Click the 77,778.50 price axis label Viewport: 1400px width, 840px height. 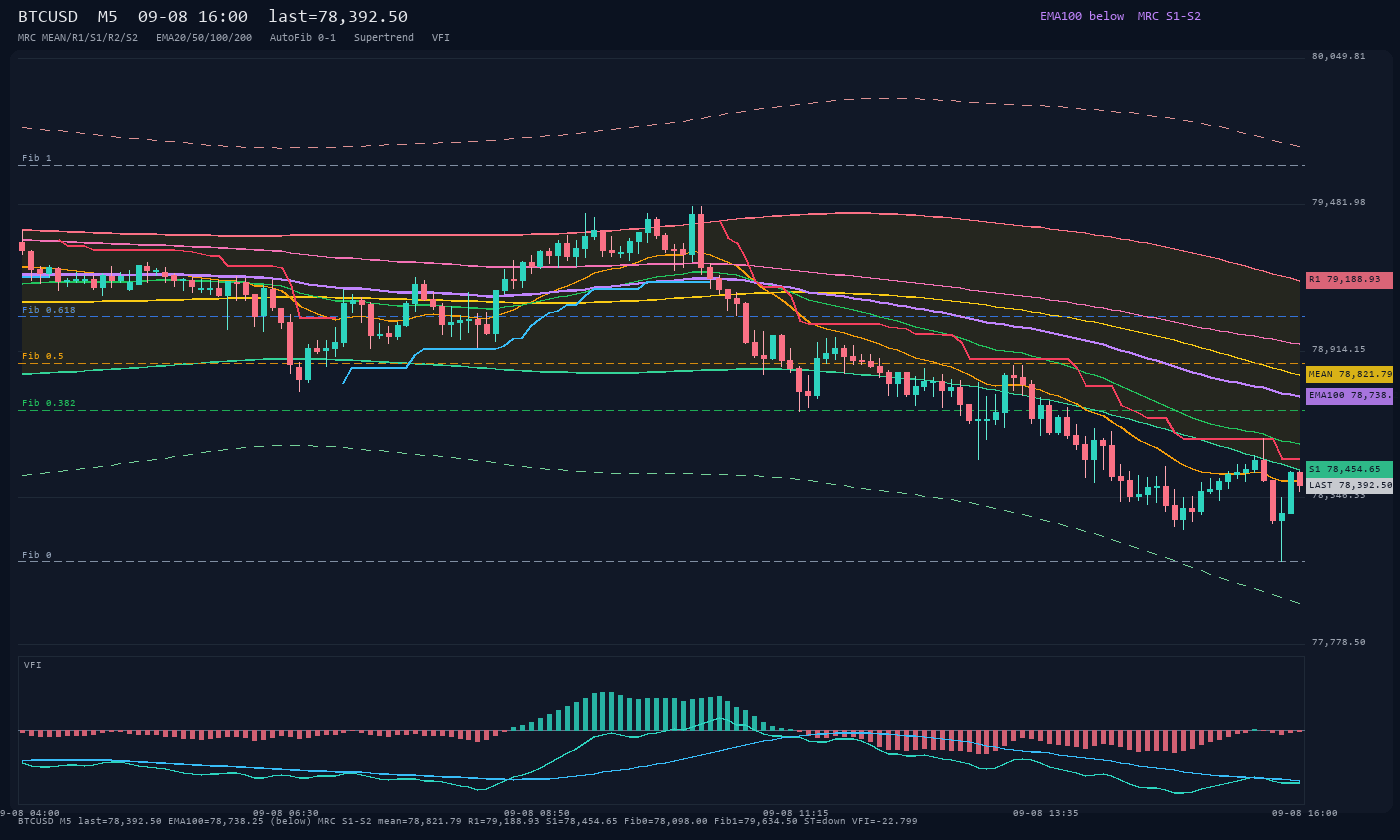[1338, 642]
